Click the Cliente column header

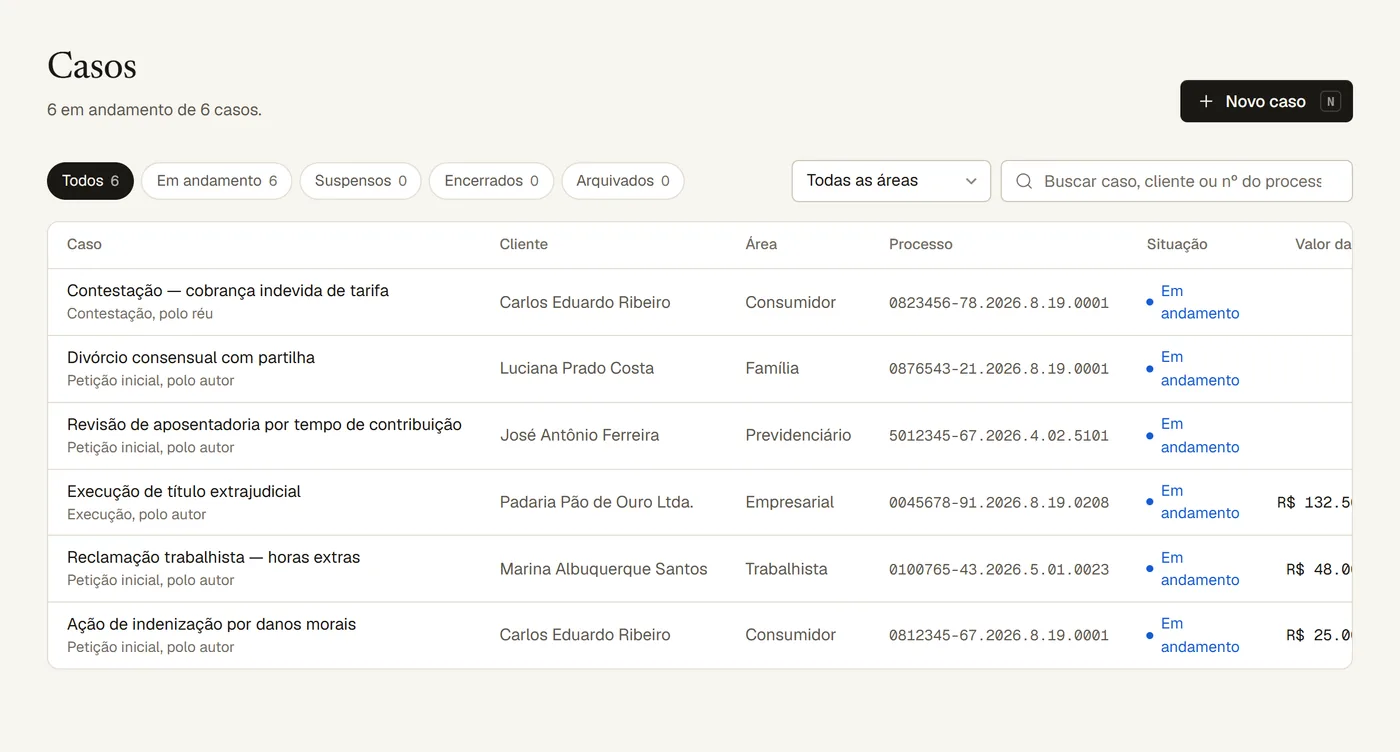click(524, 244)
